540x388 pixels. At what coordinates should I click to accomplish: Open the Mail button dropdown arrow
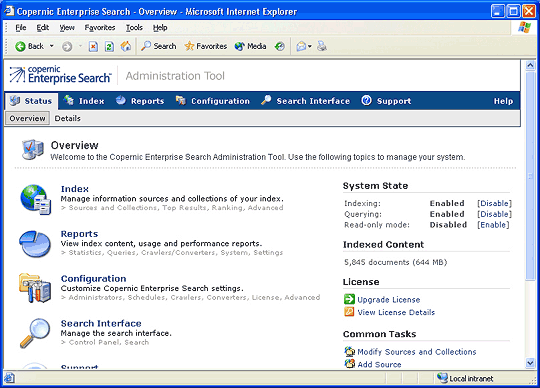point(310,46)
